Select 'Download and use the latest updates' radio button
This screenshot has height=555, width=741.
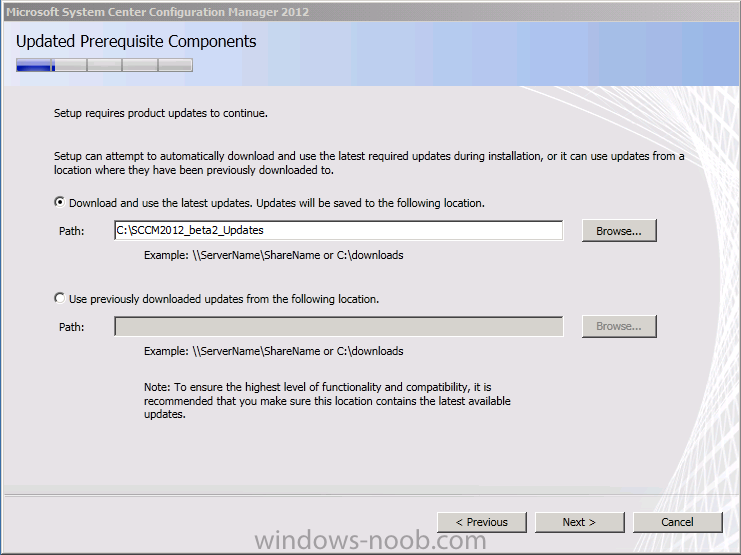point(60,202)
